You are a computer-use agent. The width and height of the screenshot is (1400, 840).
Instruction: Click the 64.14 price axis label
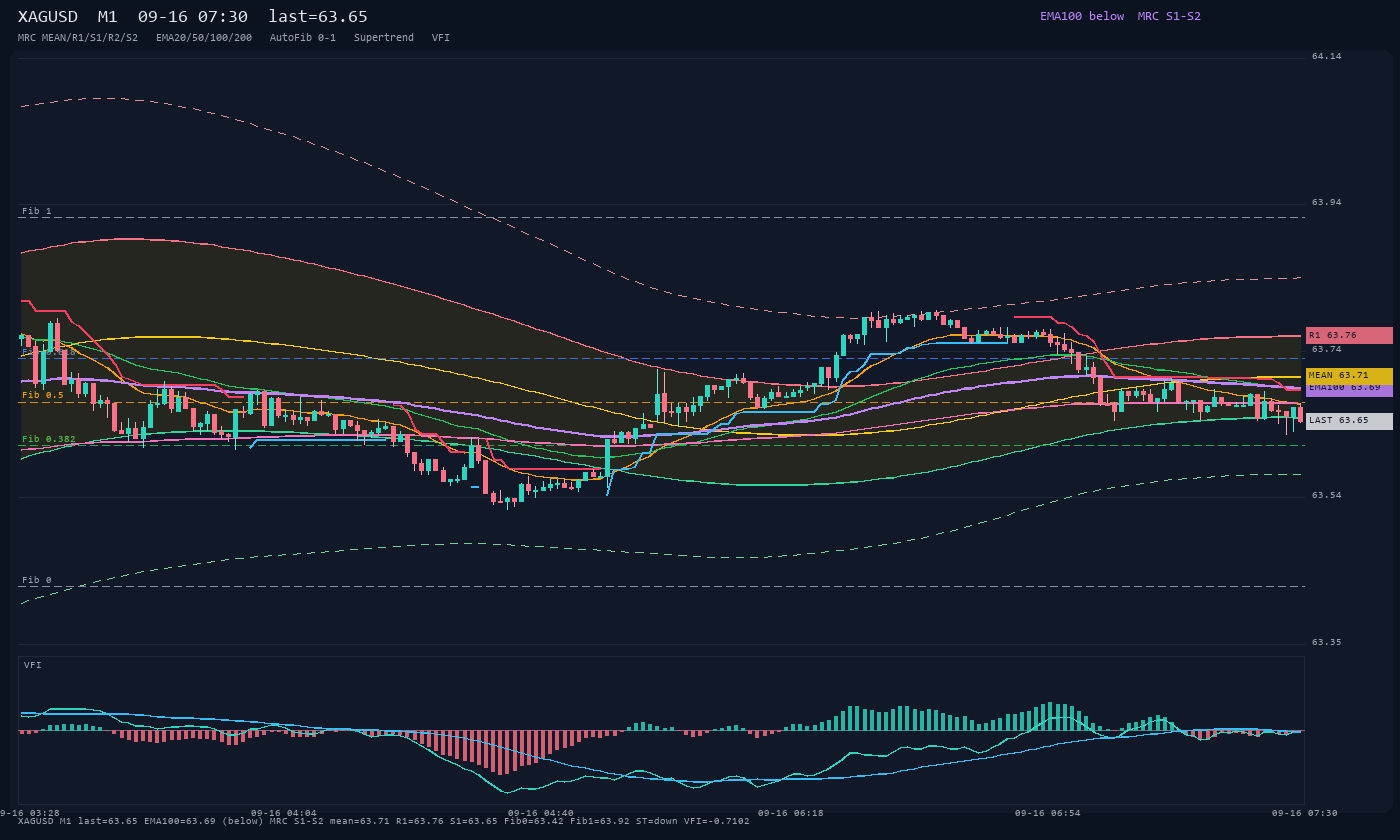click(x=1327, y=57)
